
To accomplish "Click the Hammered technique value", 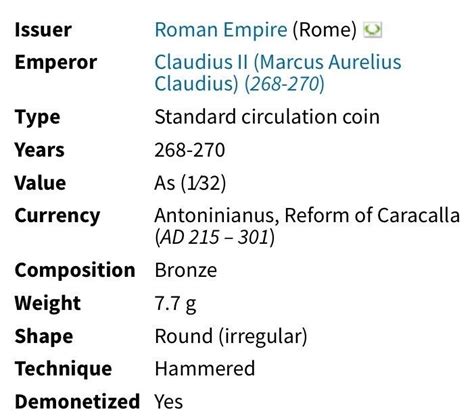I will [205, 369].
